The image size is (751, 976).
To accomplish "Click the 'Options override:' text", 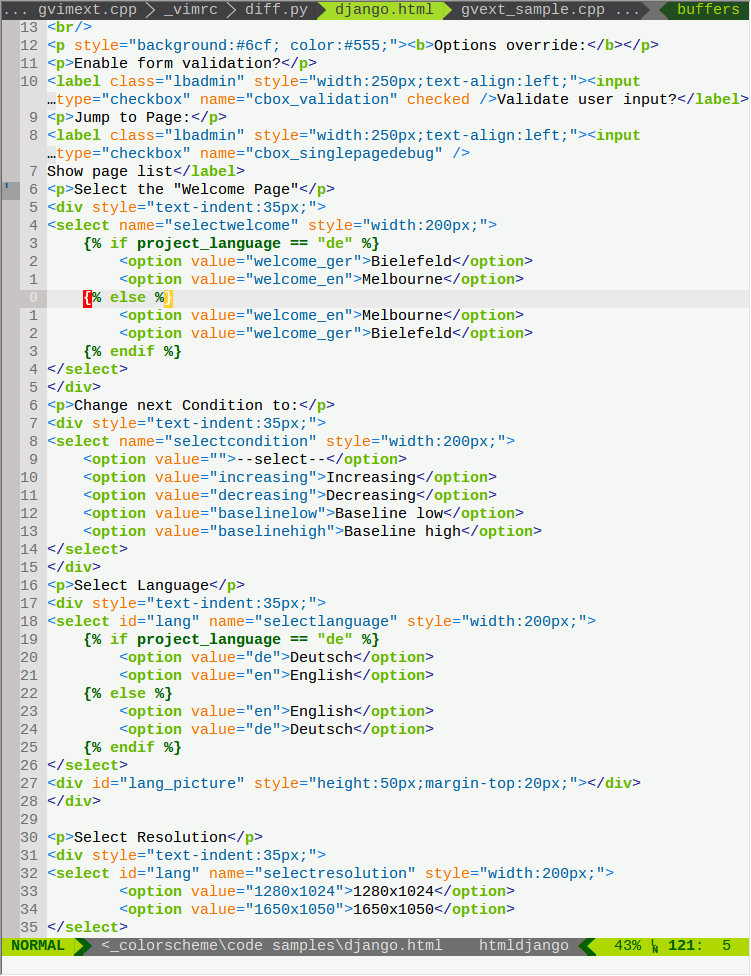I will tap(510, 45).
